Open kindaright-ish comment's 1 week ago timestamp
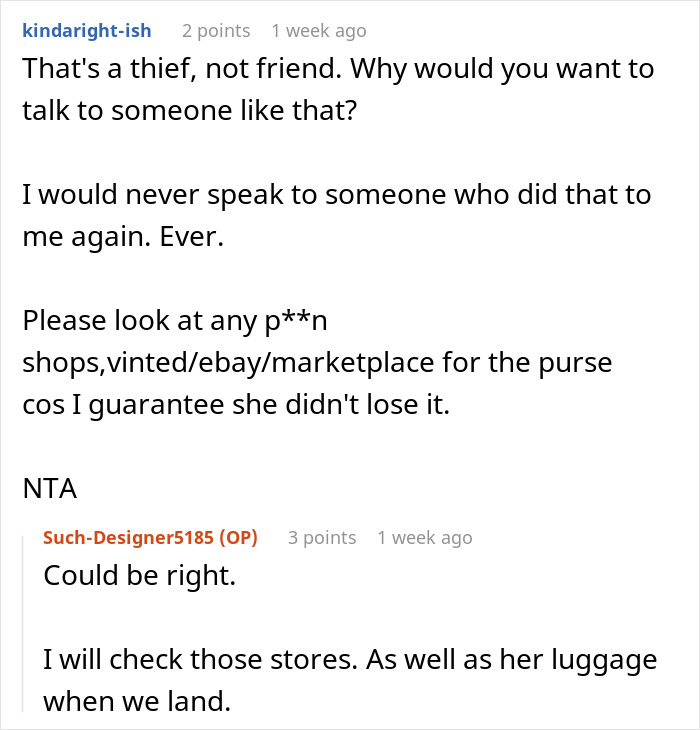700x730 pixels. 319,31
